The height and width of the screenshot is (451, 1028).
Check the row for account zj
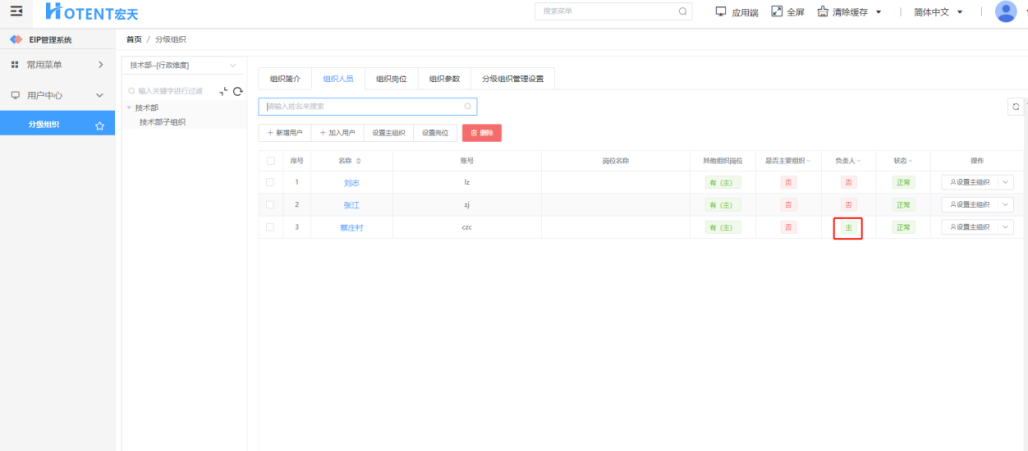point(270,205)
